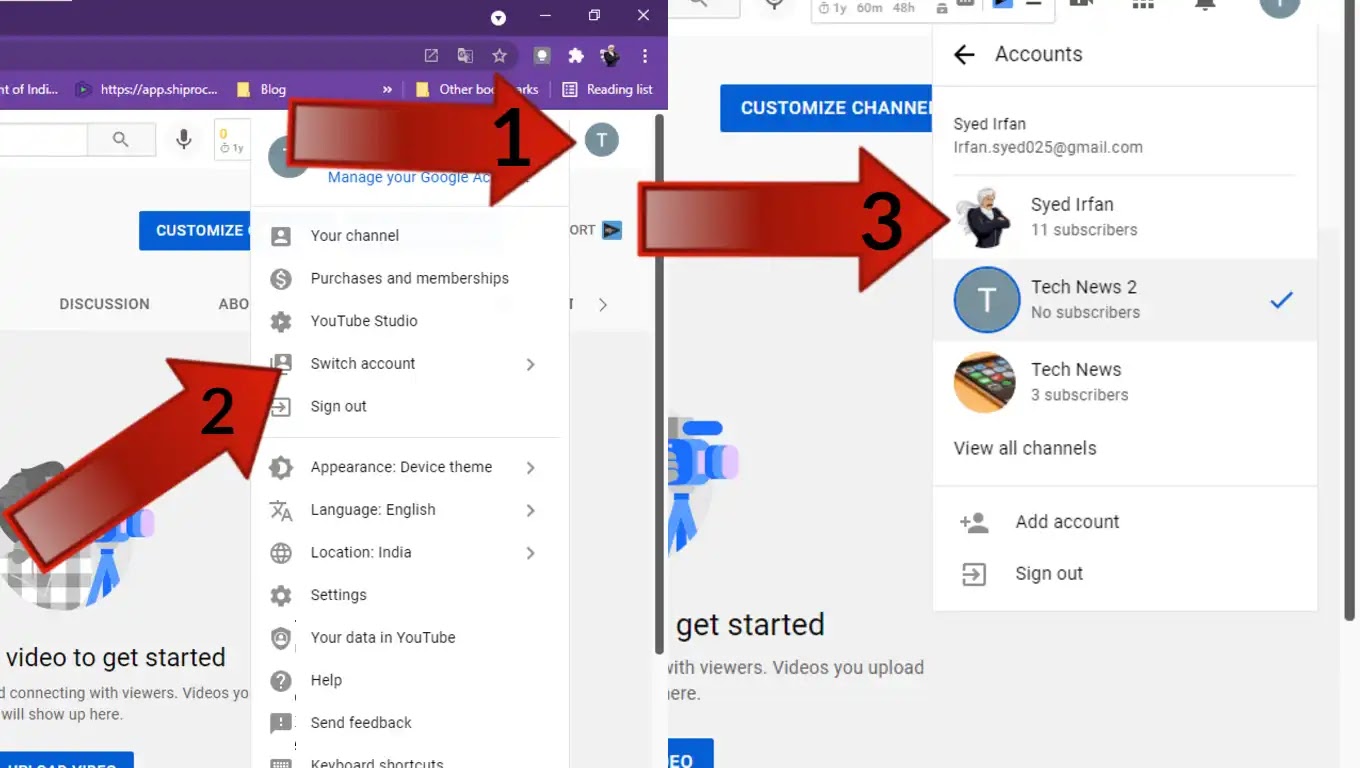1360x768 pixels.
Task: Click Sign out in the Accounts panel
Action: pos(1125,574)
